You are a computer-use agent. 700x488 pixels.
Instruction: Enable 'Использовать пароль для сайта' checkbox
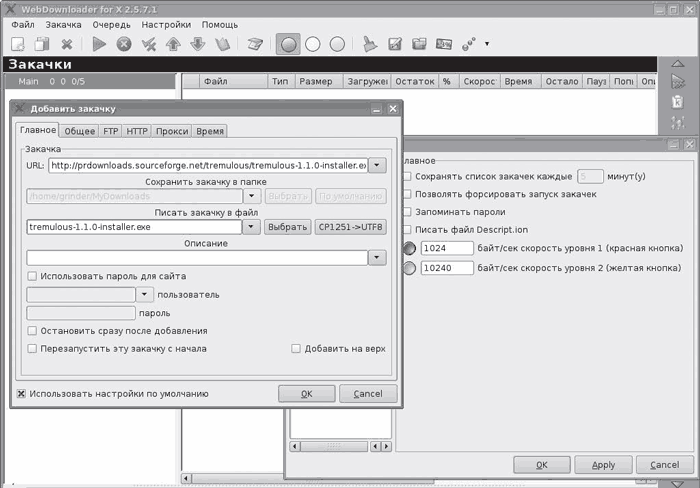click(x=33, y=276)
